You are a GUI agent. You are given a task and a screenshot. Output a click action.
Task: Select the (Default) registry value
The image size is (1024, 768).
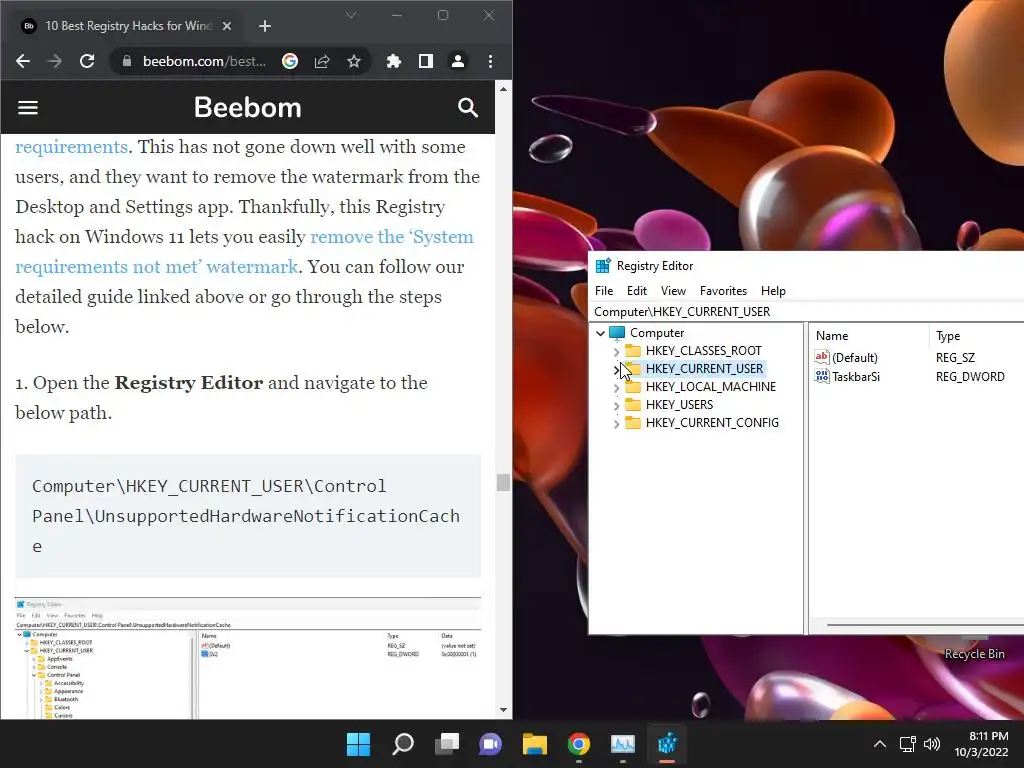coord(854,357)
